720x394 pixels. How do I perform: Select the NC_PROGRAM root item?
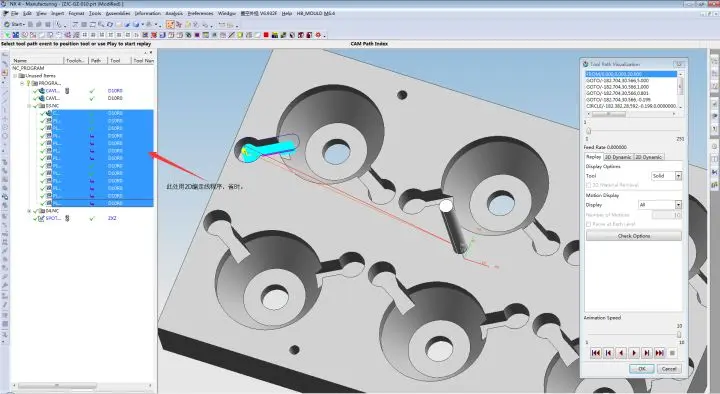(28, 68)
